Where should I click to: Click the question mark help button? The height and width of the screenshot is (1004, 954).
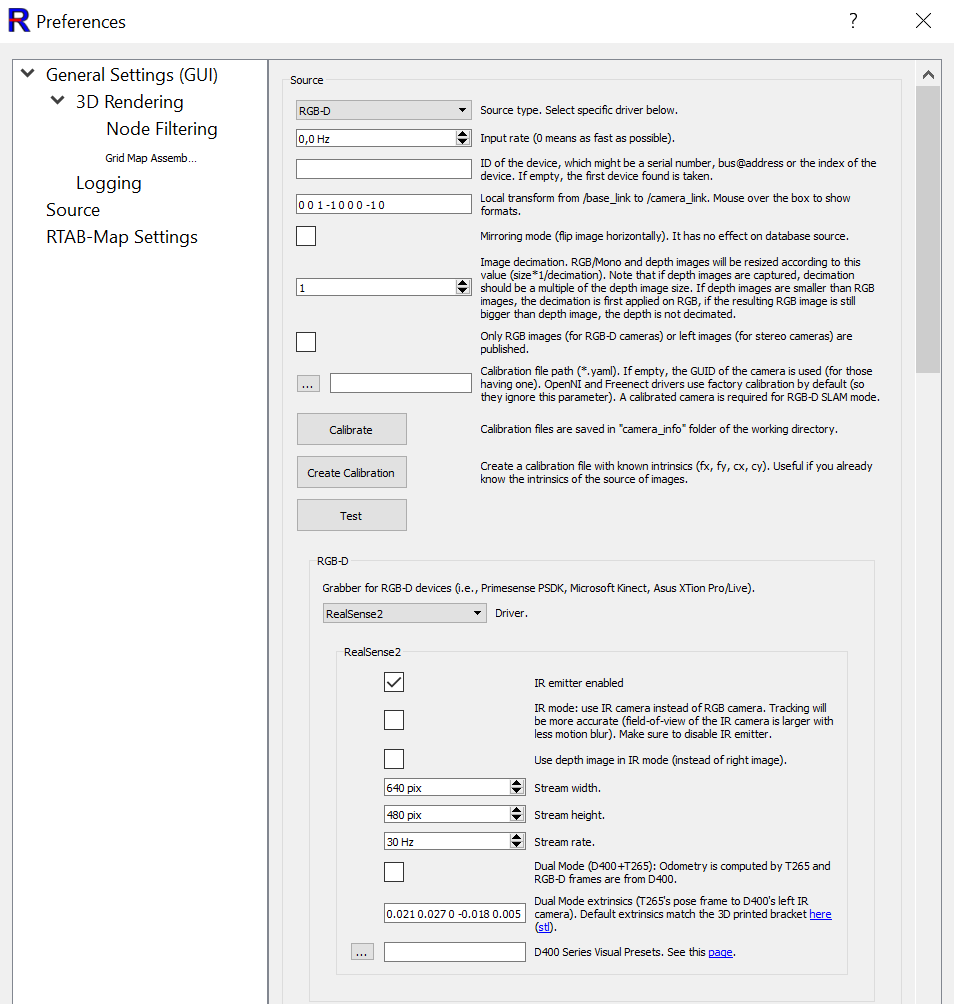point(853,20)
